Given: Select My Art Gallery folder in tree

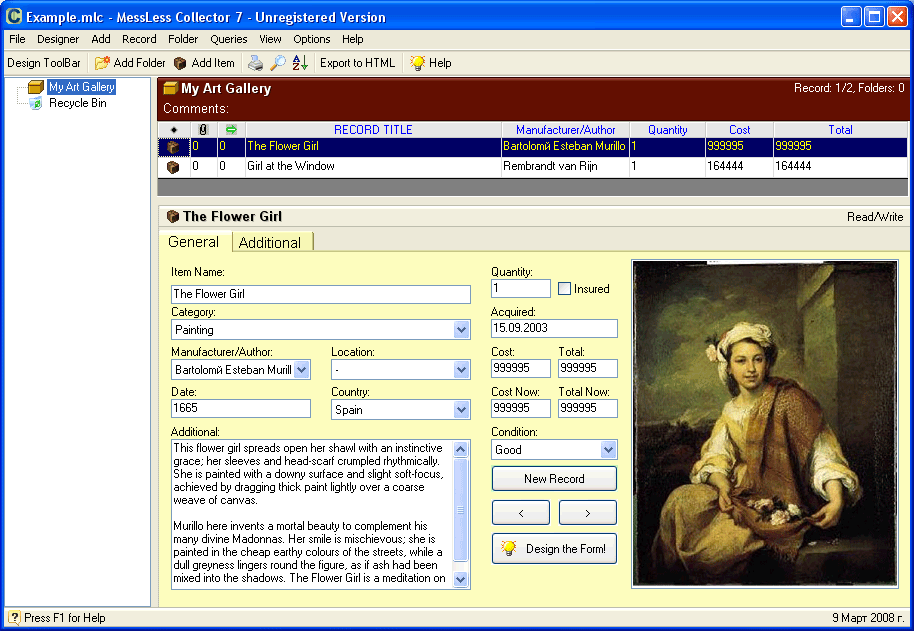Looking at the screenshot, I should pos(82,87).
